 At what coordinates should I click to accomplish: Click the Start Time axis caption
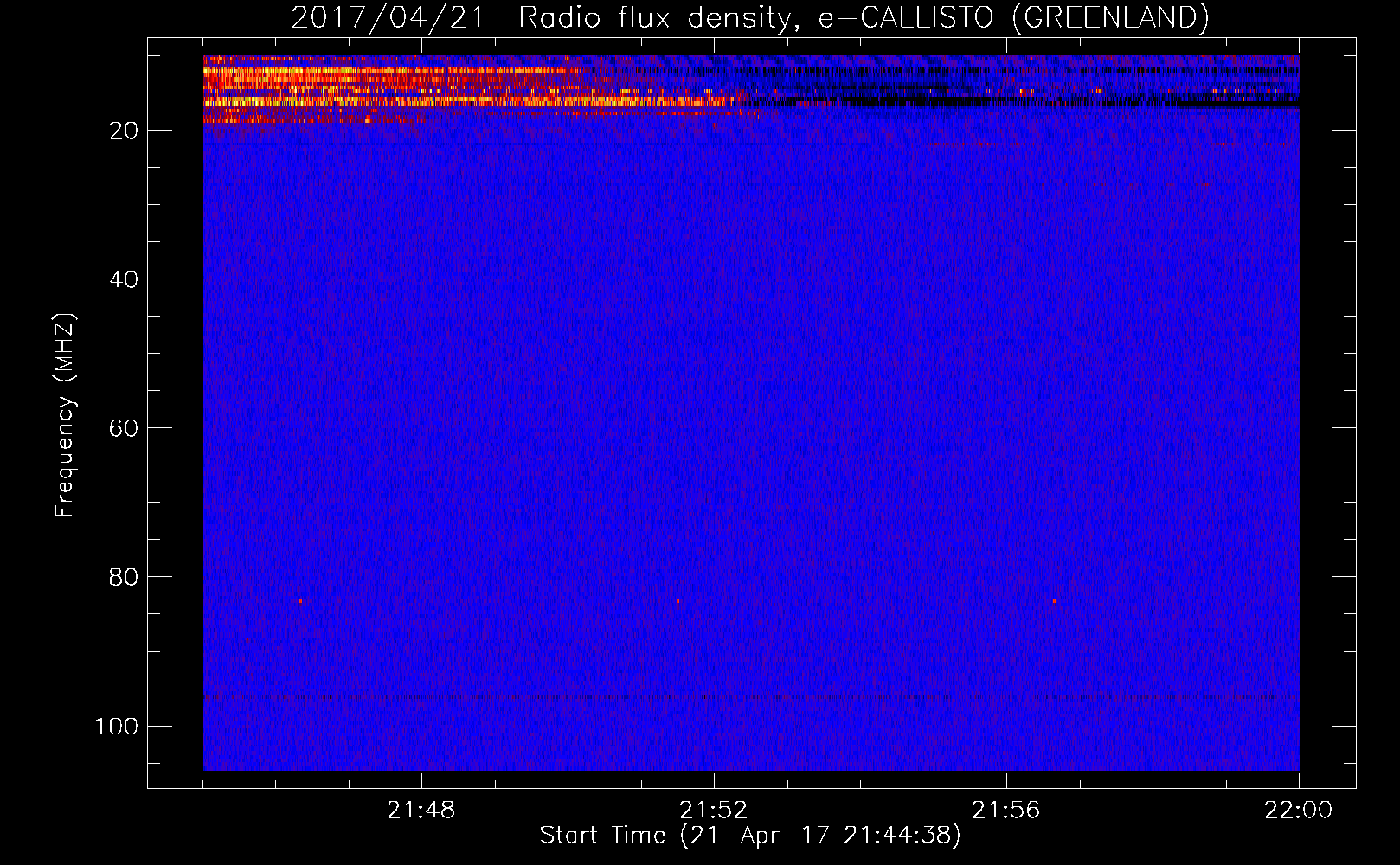[750, 836]
